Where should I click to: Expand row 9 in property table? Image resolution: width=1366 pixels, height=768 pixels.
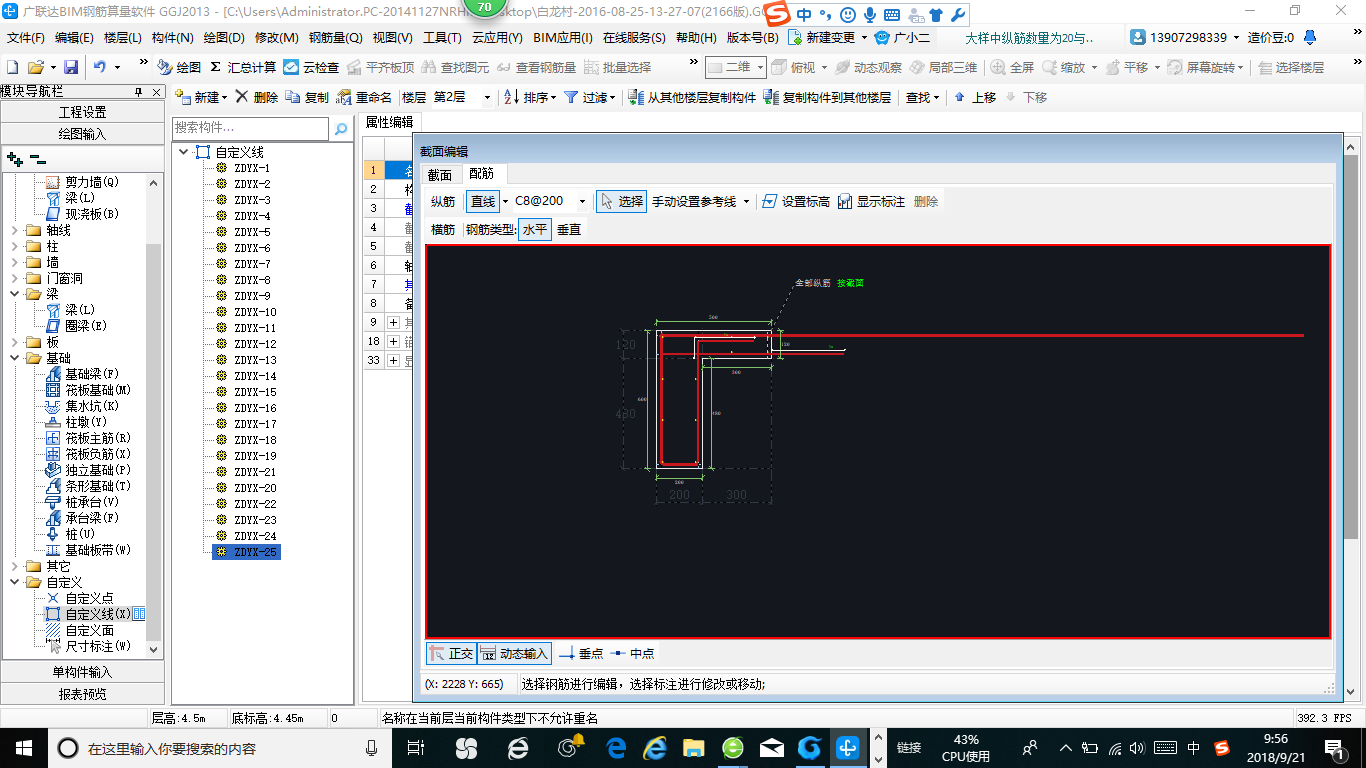[x=393, y=322]
